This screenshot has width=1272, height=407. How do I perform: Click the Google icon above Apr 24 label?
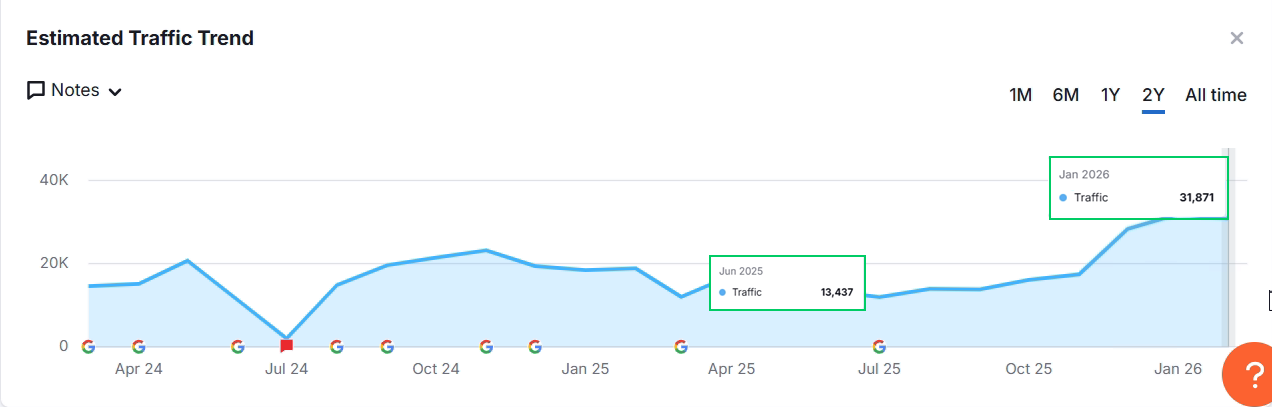[x=138, y=346]
